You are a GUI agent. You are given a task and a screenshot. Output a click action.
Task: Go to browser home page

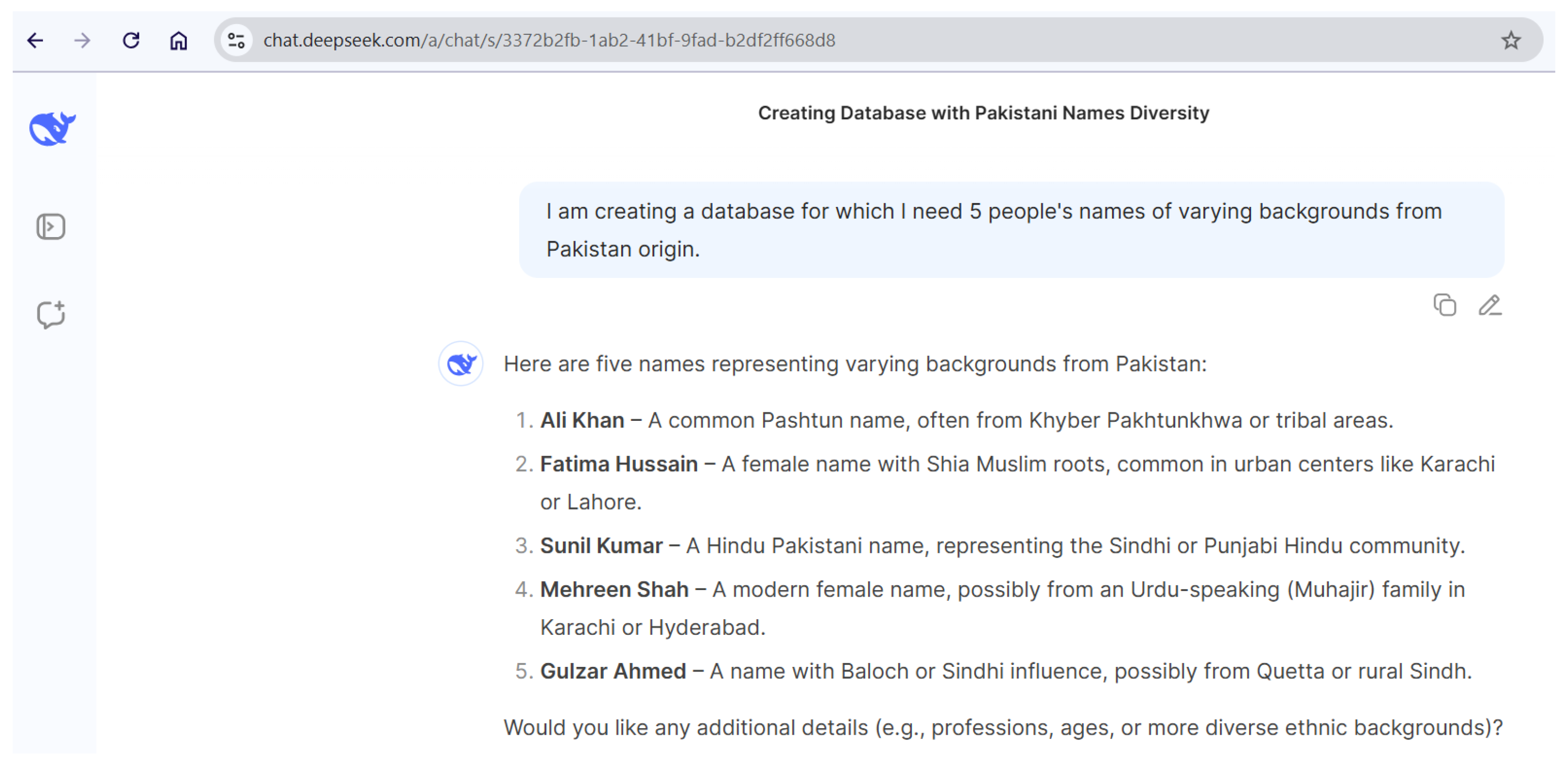click(179, 41)
